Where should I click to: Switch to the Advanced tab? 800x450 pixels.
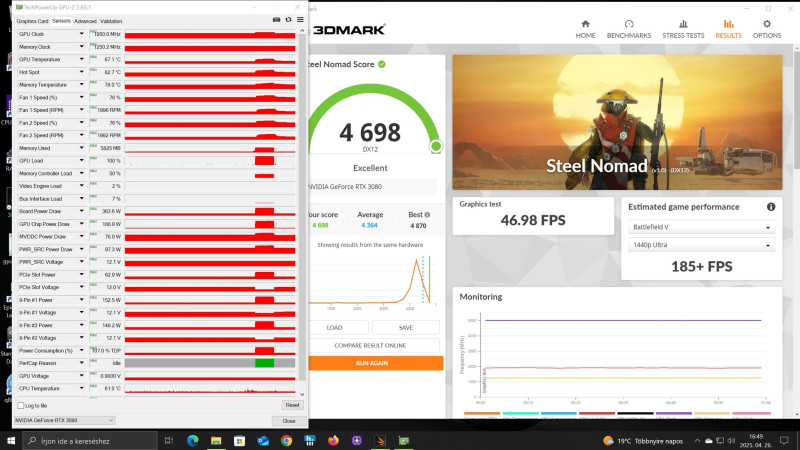[85, 21]
